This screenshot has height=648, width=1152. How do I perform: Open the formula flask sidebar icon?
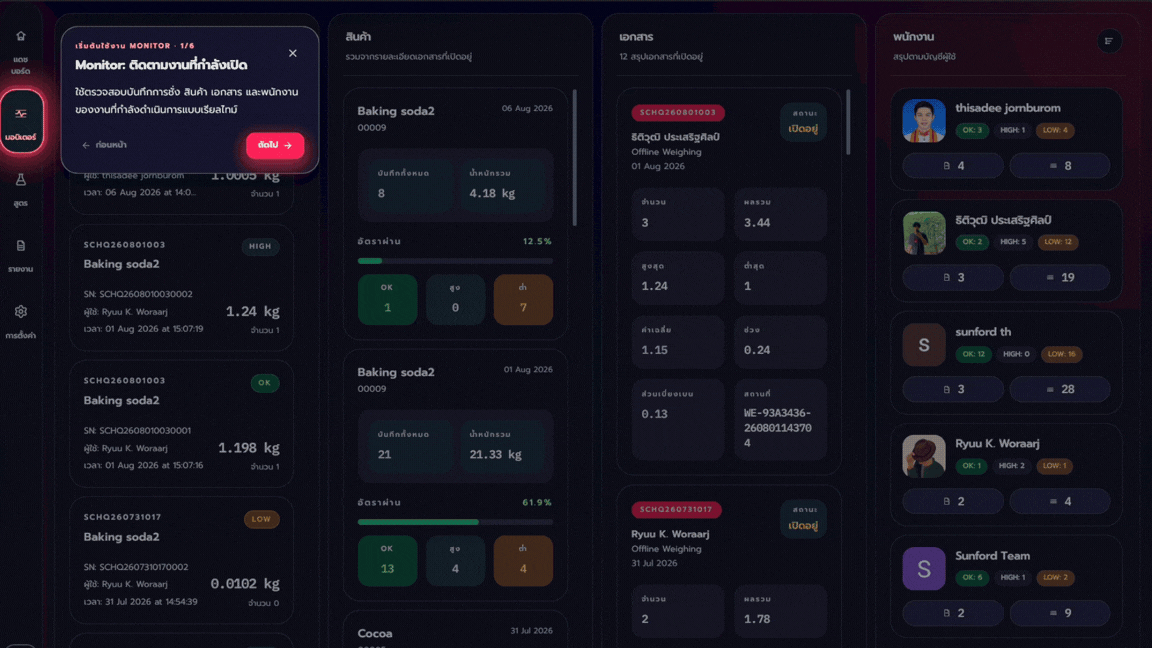pyautogui.click(x=21, y=180)
